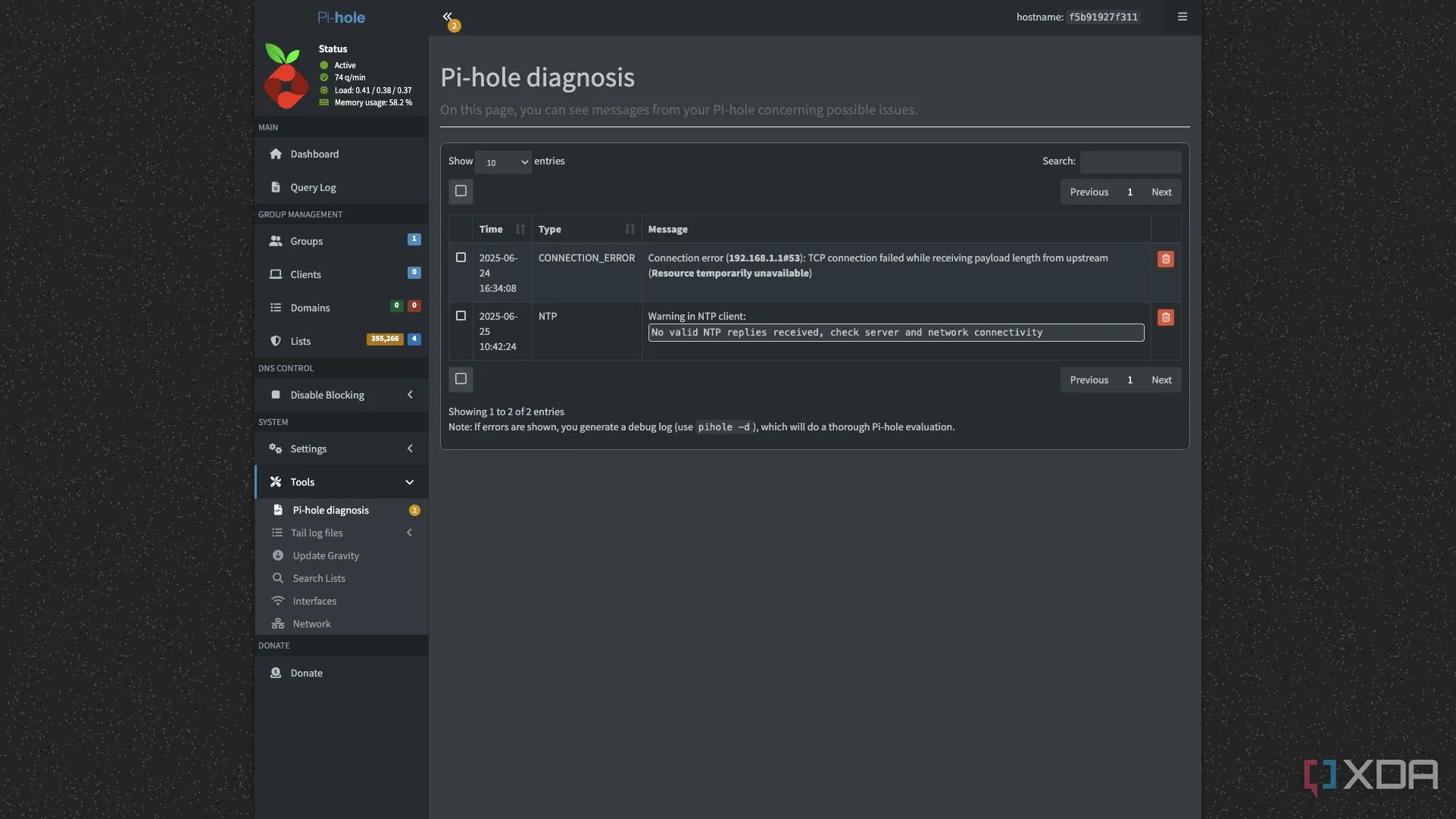Image resolution: width=1456 pixels, height=819 pixels.
Task: Click the Tools wrench icon
Action: [x=276, y=482]
